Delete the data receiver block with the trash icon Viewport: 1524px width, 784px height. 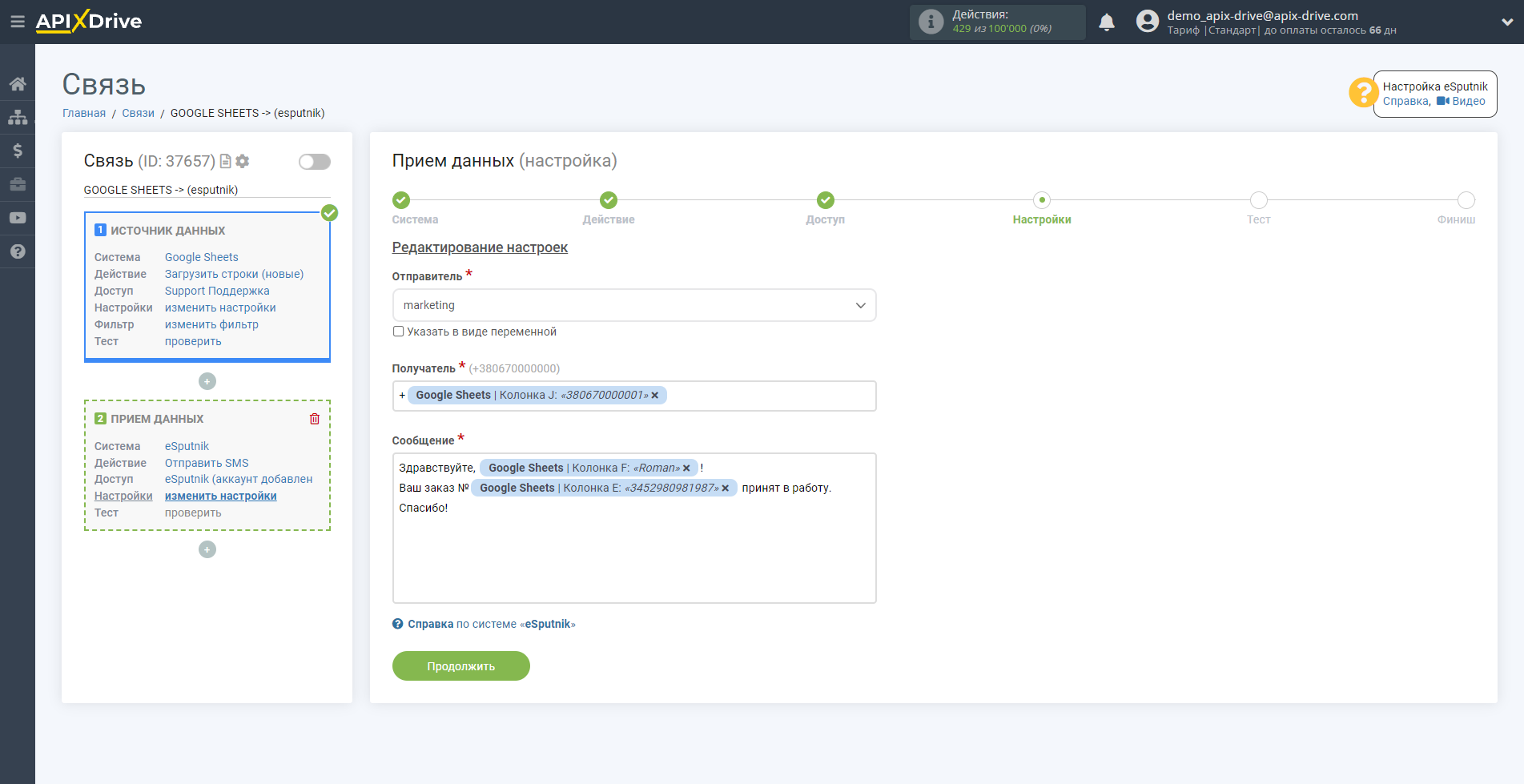pos(315,419)
